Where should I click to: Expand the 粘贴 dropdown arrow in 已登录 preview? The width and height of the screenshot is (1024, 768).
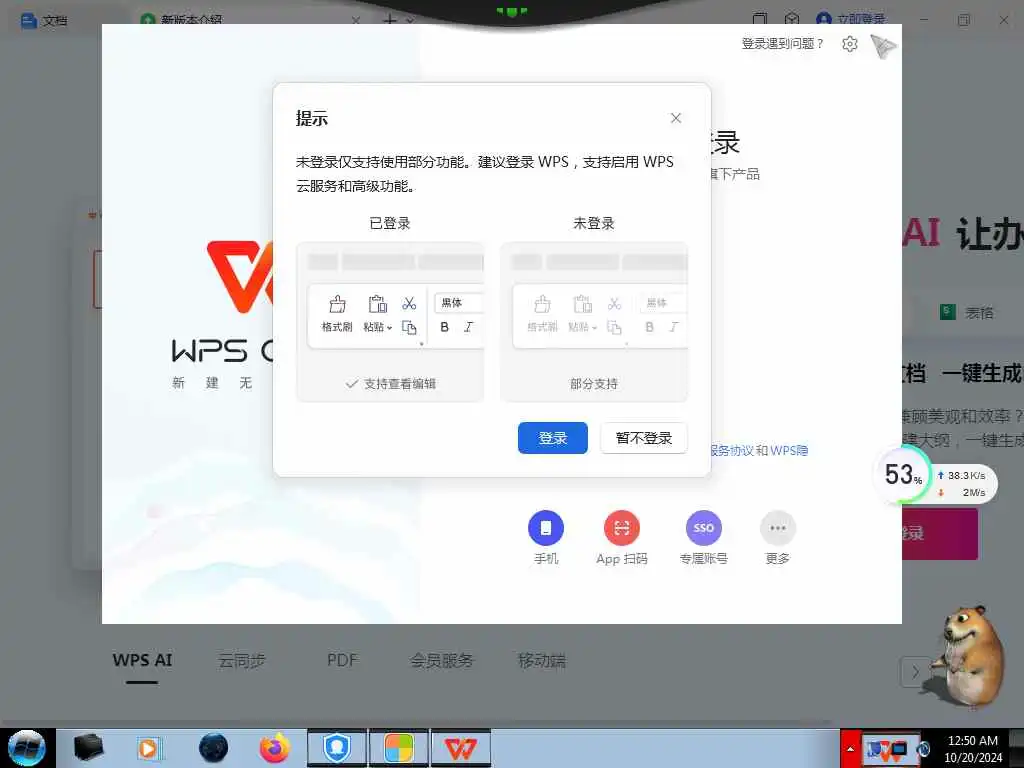389,327
